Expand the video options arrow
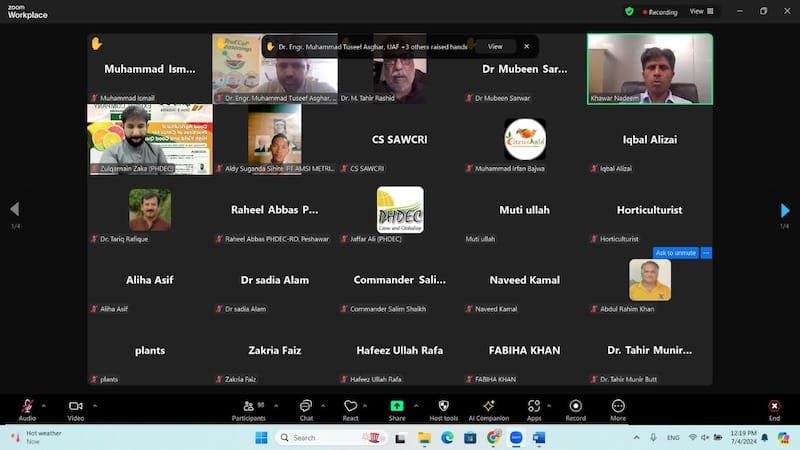800x450 pixels. pyautogui.click(x=95, y=404)
